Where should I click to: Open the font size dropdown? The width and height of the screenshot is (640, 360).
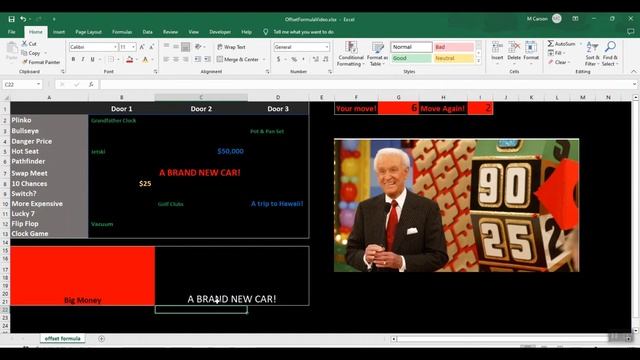(x=133, y=47)
